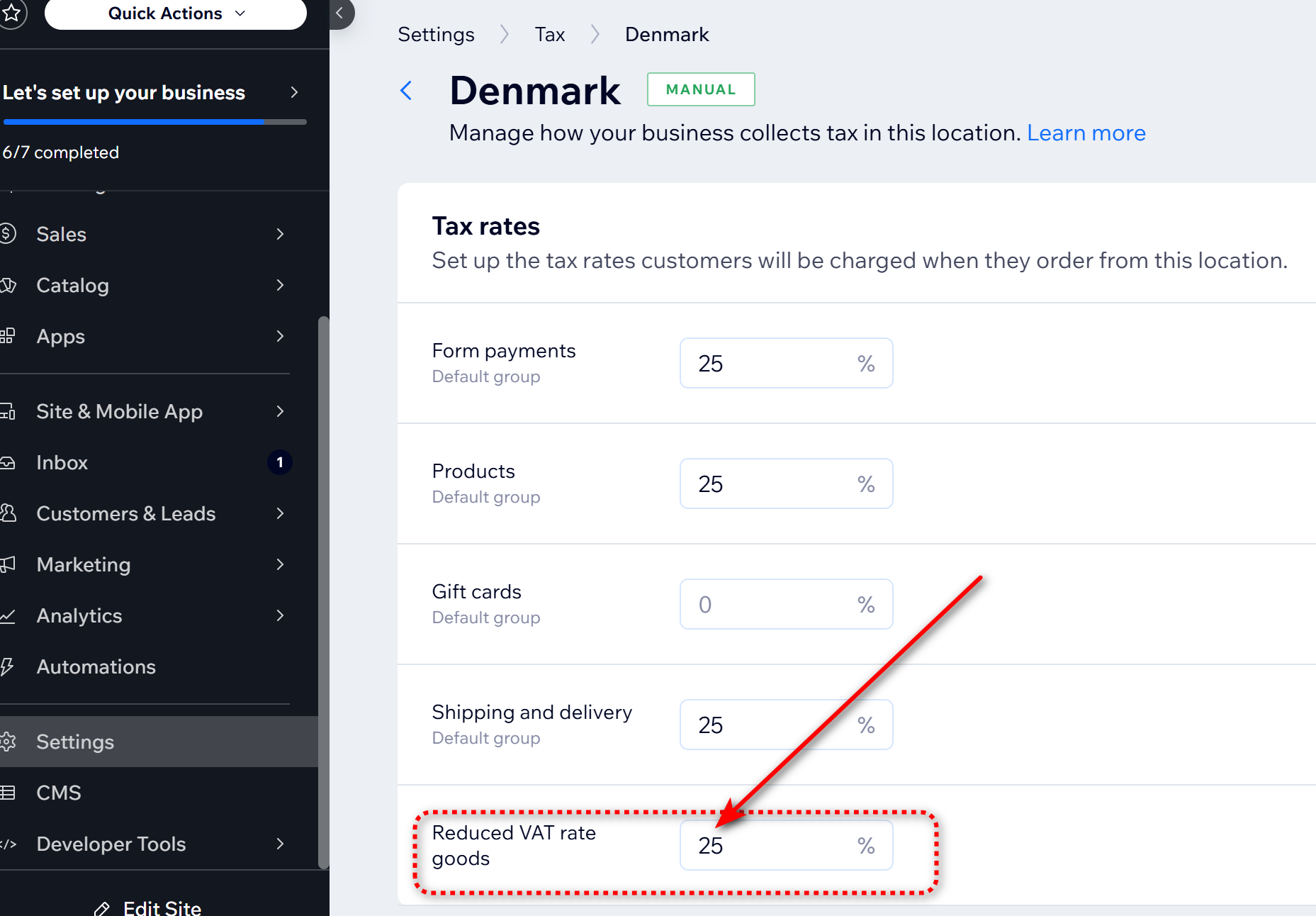This screenshot has width=1316, height=916.
Task: Collapse sidebar with the arrow icon
Action: tap(340, 13)
